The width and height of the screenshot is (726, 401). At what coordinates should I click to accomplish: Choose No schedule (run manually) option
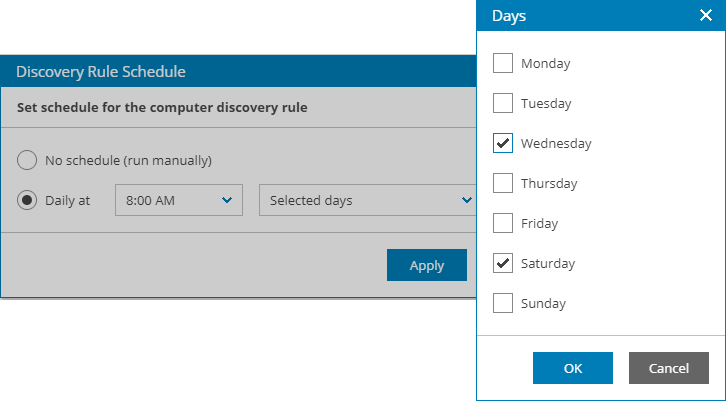[x=28, y=160]
